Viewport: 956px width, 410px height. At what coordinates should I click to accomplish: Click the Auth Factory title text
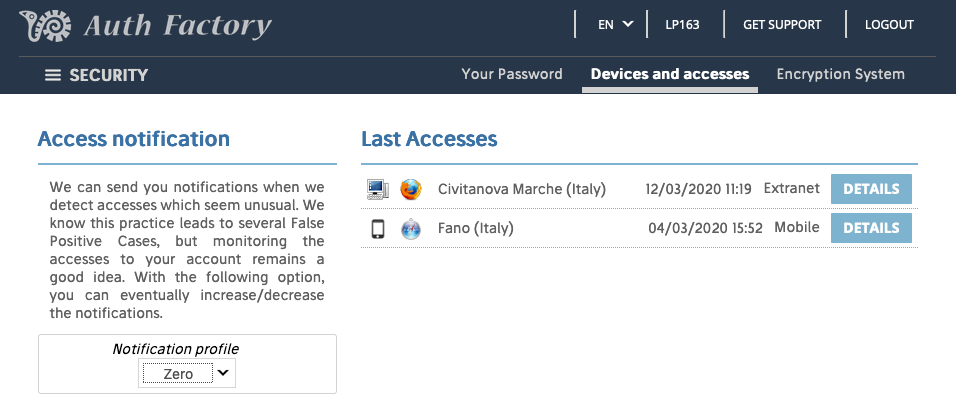point(177,26)
